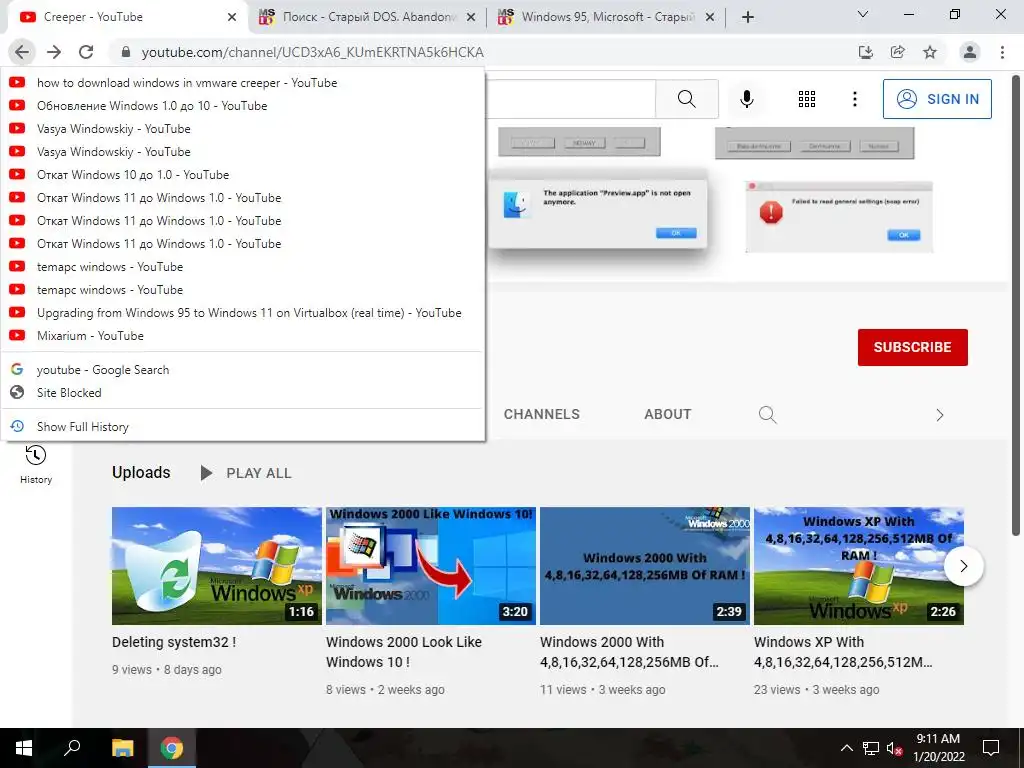Open File Explorer from the taskbar
The width and height of the screenshot is (1024, 768).
tap(122, 748)
